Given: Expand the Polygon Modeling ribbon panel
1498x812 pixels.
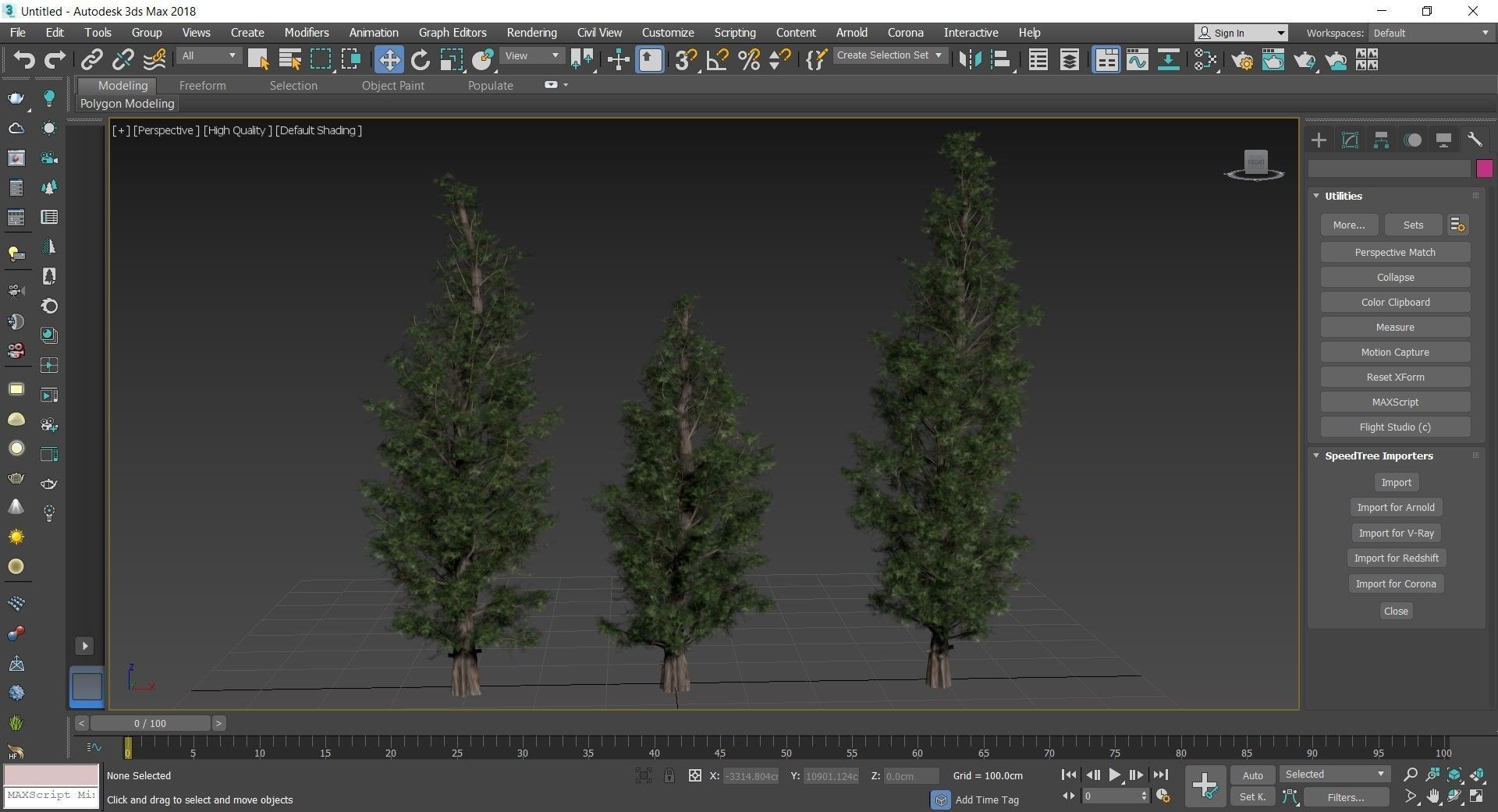Looking at the screenshot, I should click(x=127, y=103).
